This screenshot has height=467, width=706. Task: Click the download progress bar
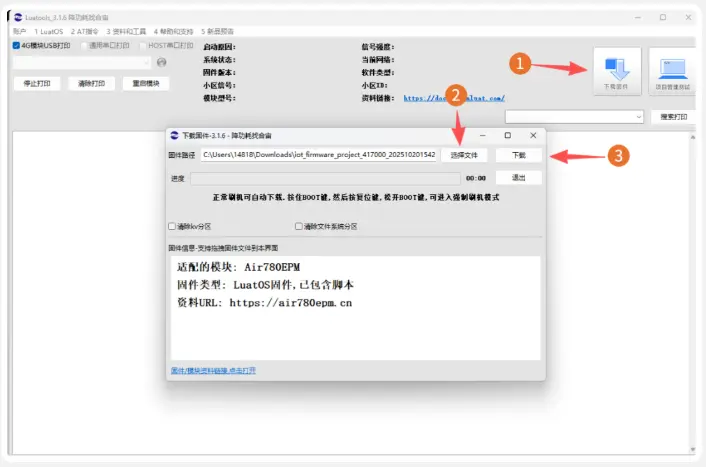point(325,178)
